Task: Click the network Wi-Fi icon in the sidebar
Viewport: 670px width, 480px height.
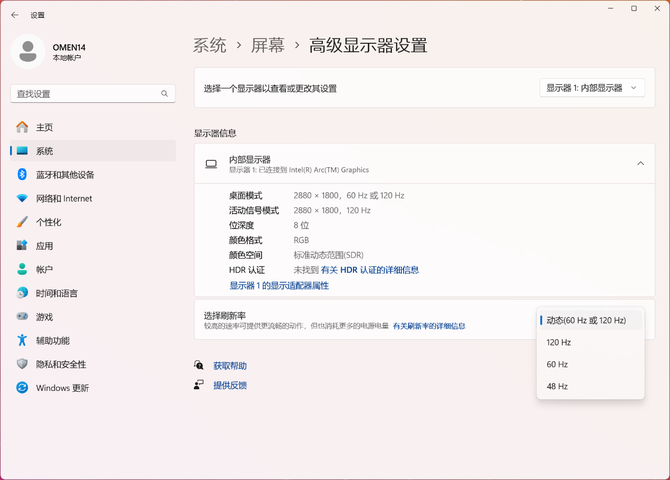Action: click(22, 198)
